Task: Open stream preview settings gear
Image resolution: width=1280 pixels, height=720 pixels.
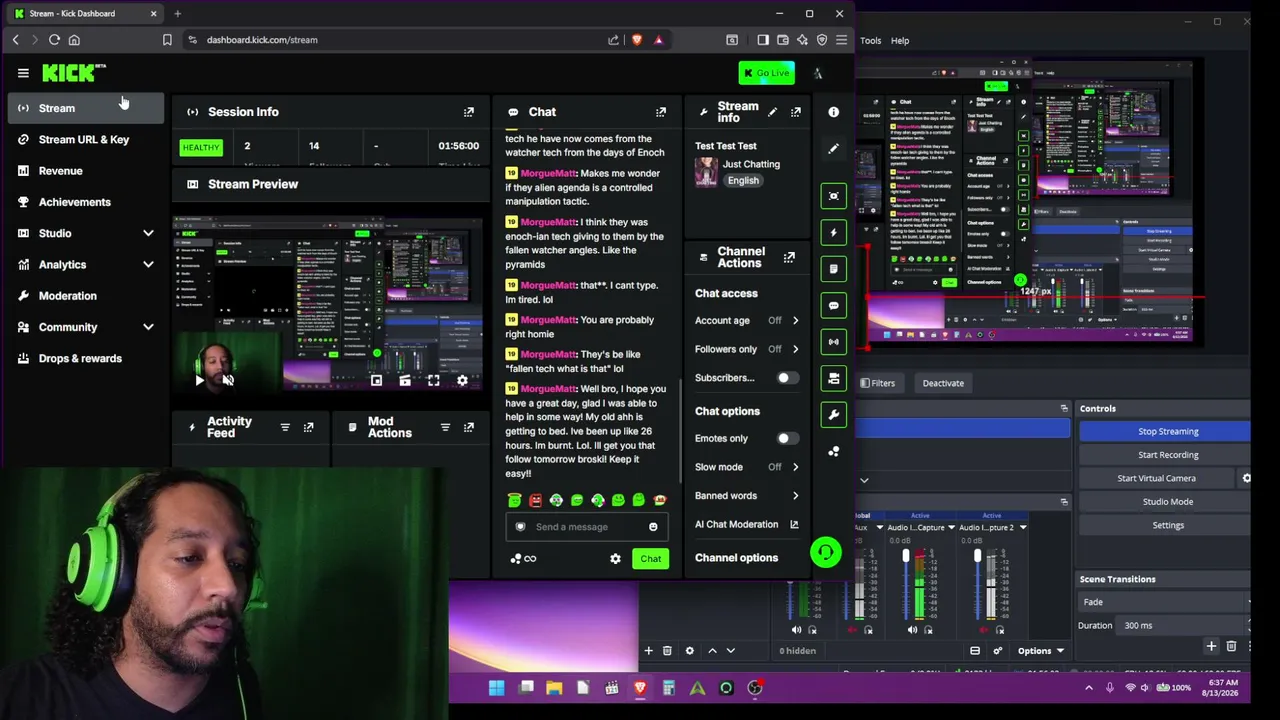Action: 462,381
